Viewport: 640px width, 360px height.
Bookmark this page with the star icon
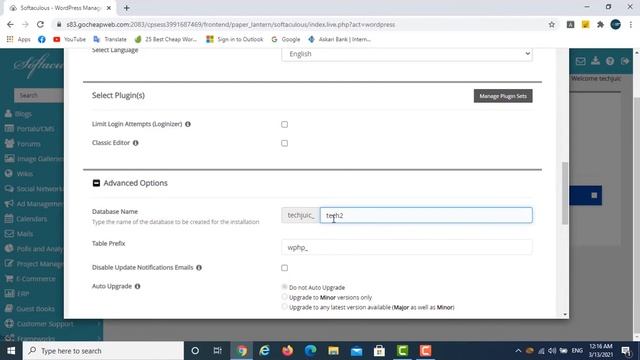pos(552,24)
